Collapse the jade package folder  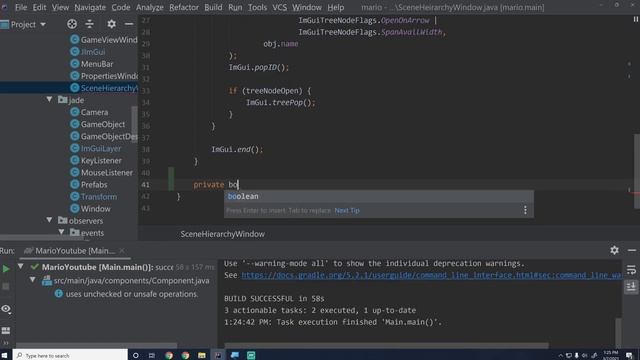pos(49,100)
